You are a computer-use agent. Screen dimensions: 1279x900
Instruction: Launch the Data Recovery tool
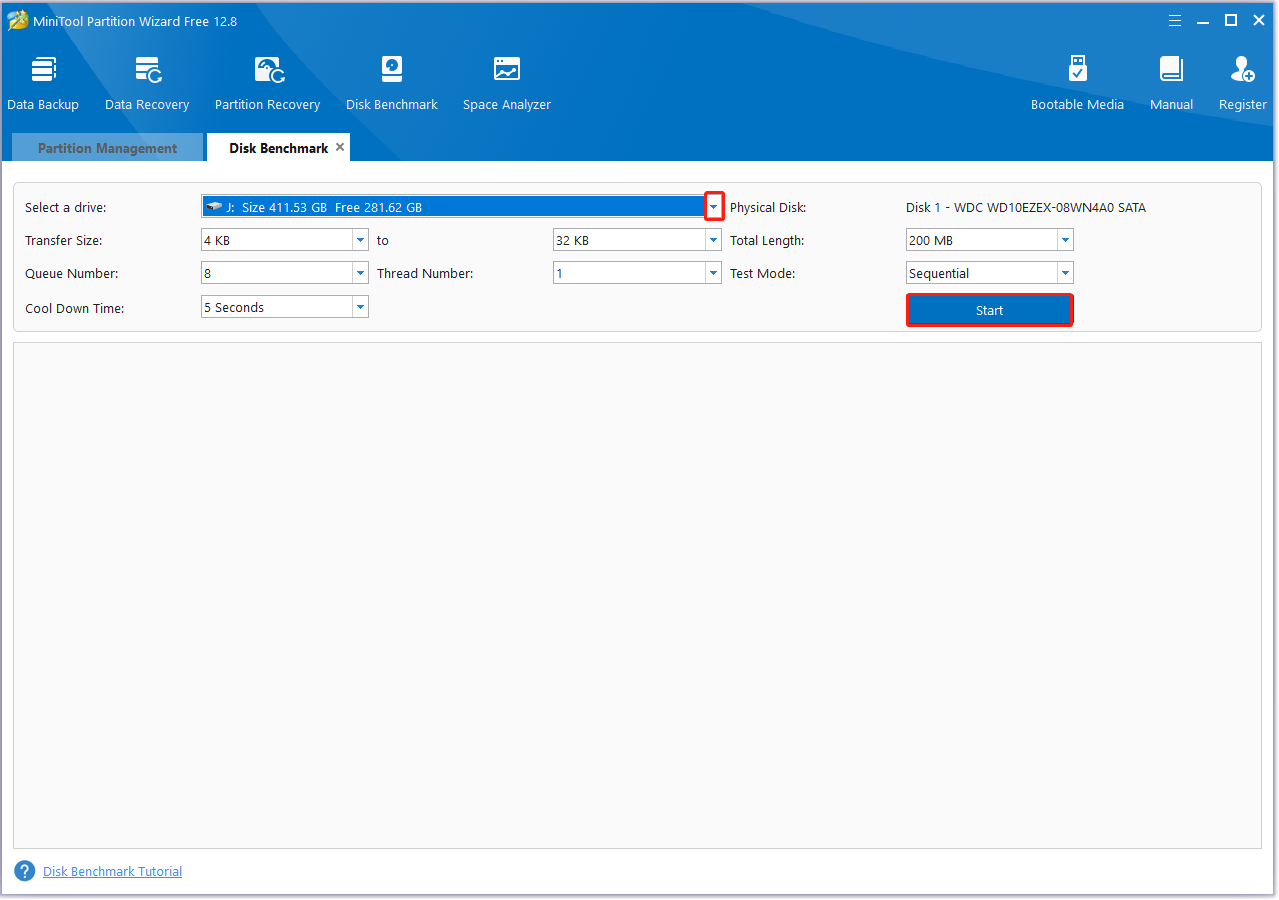(147, 83)
